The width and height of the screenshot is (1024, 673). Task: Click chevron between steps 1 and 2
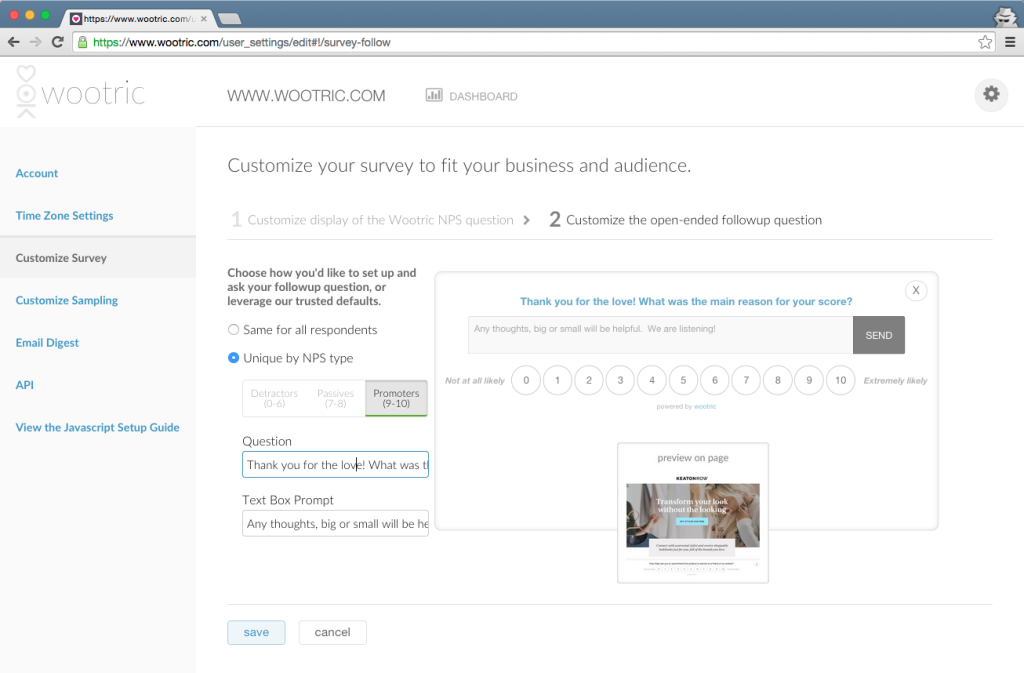click(526, 220)
